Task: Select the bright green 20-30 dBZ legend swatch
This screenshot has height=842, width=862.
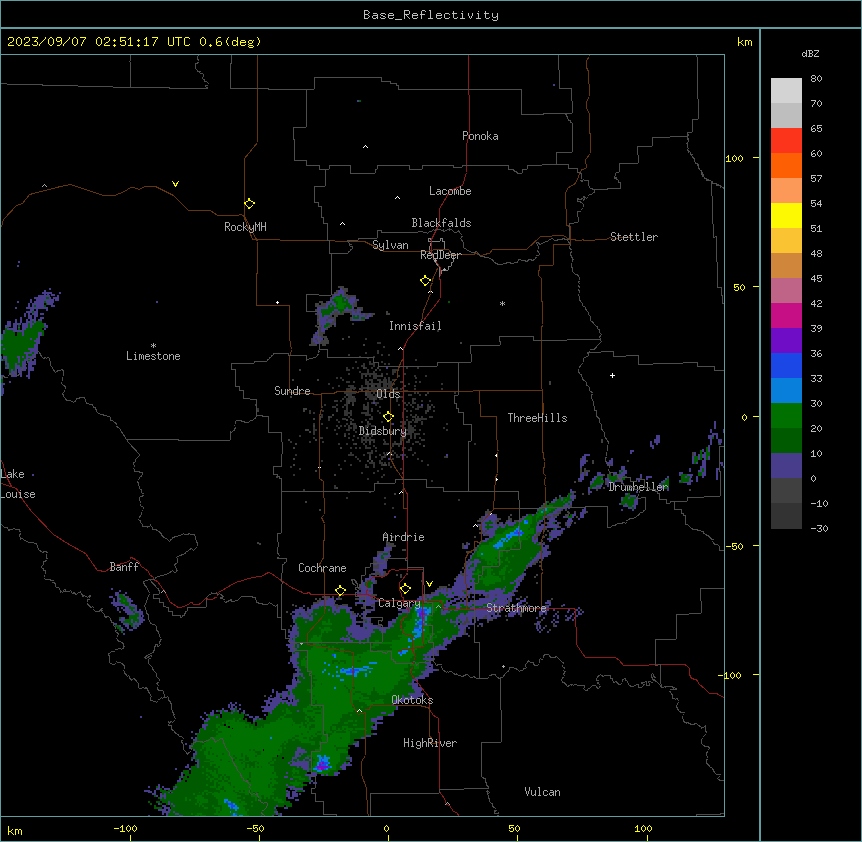Action: [x=786, y=416]
